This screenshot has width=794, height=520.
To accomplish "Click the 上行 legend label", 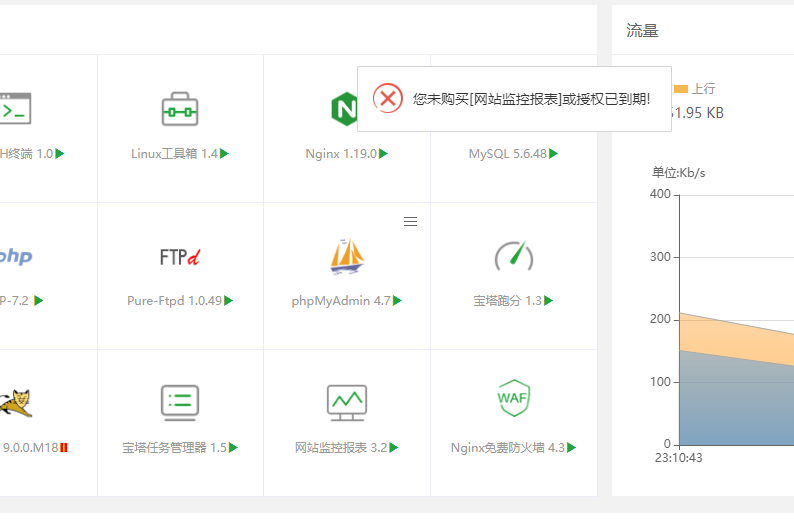I will [x=704, y=89].
